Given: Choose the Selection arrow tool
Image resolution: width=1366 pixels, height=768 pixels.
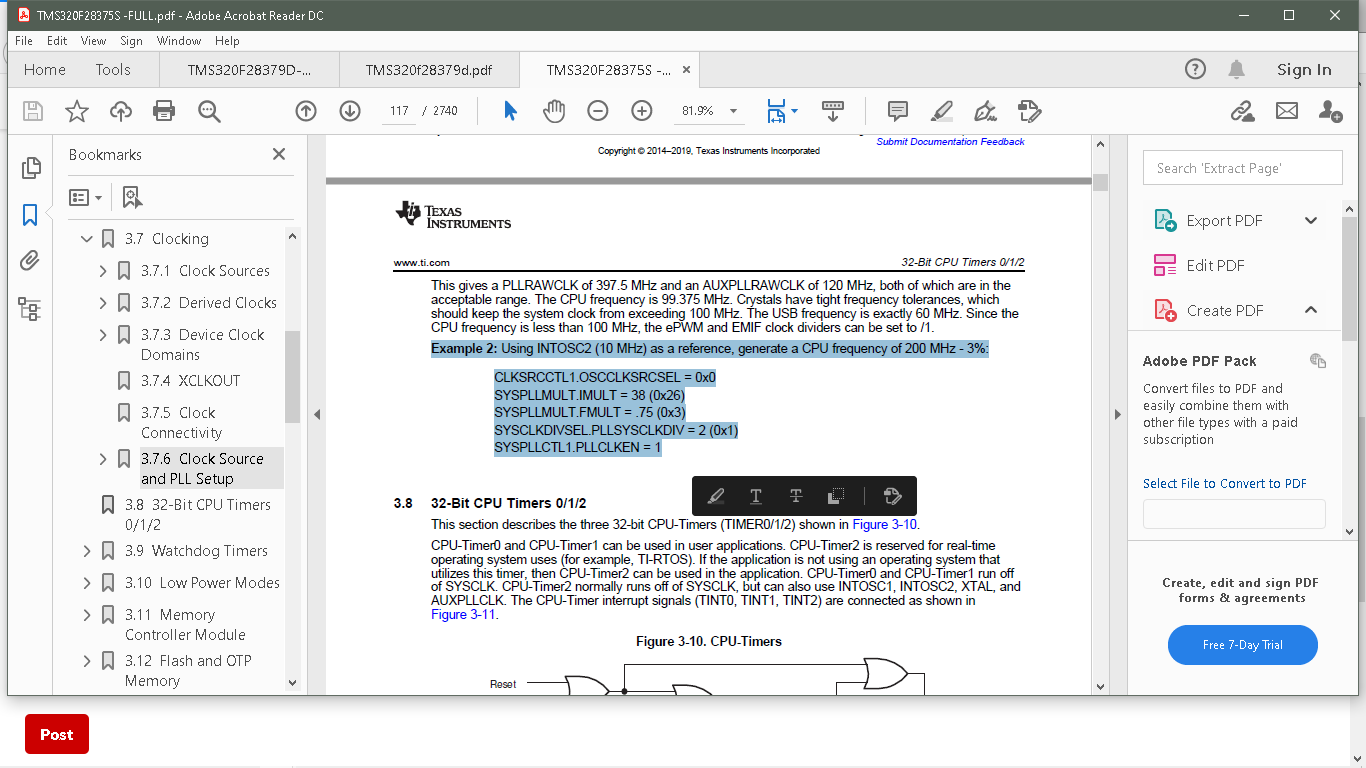Looking at the screenshot, I should coord(510,111).
